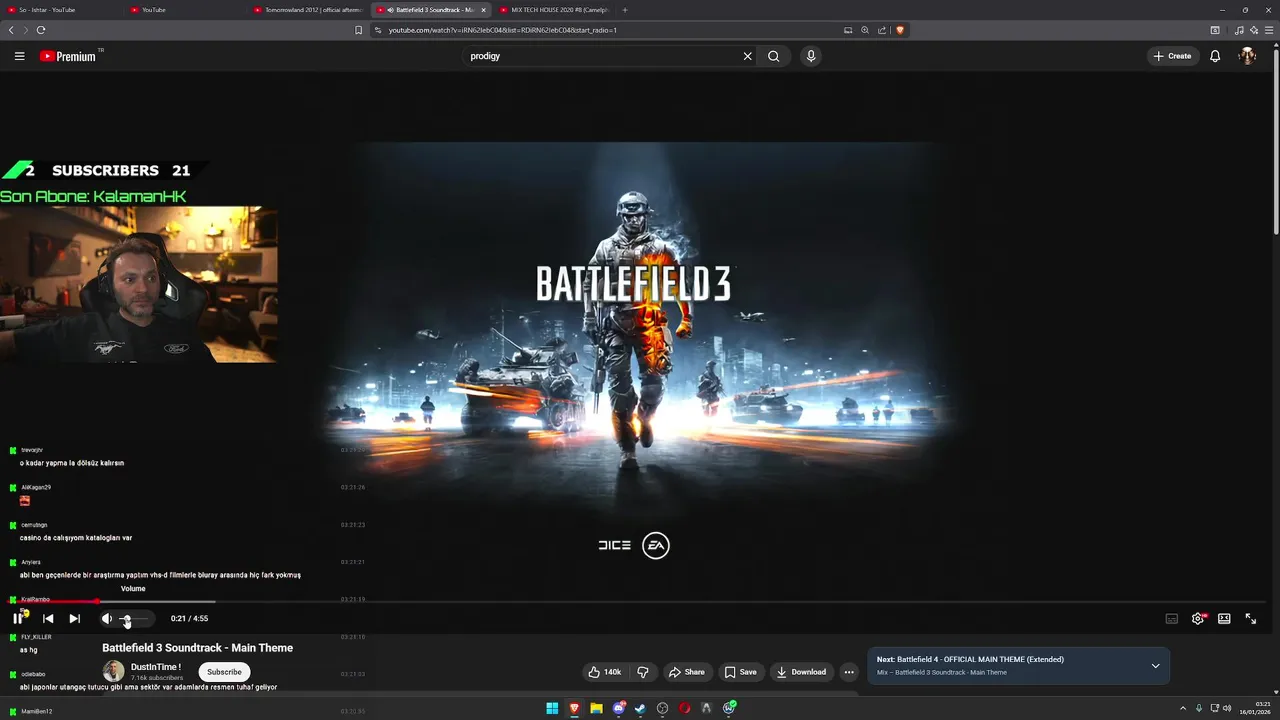Skip to the previous video

point(48,619)
